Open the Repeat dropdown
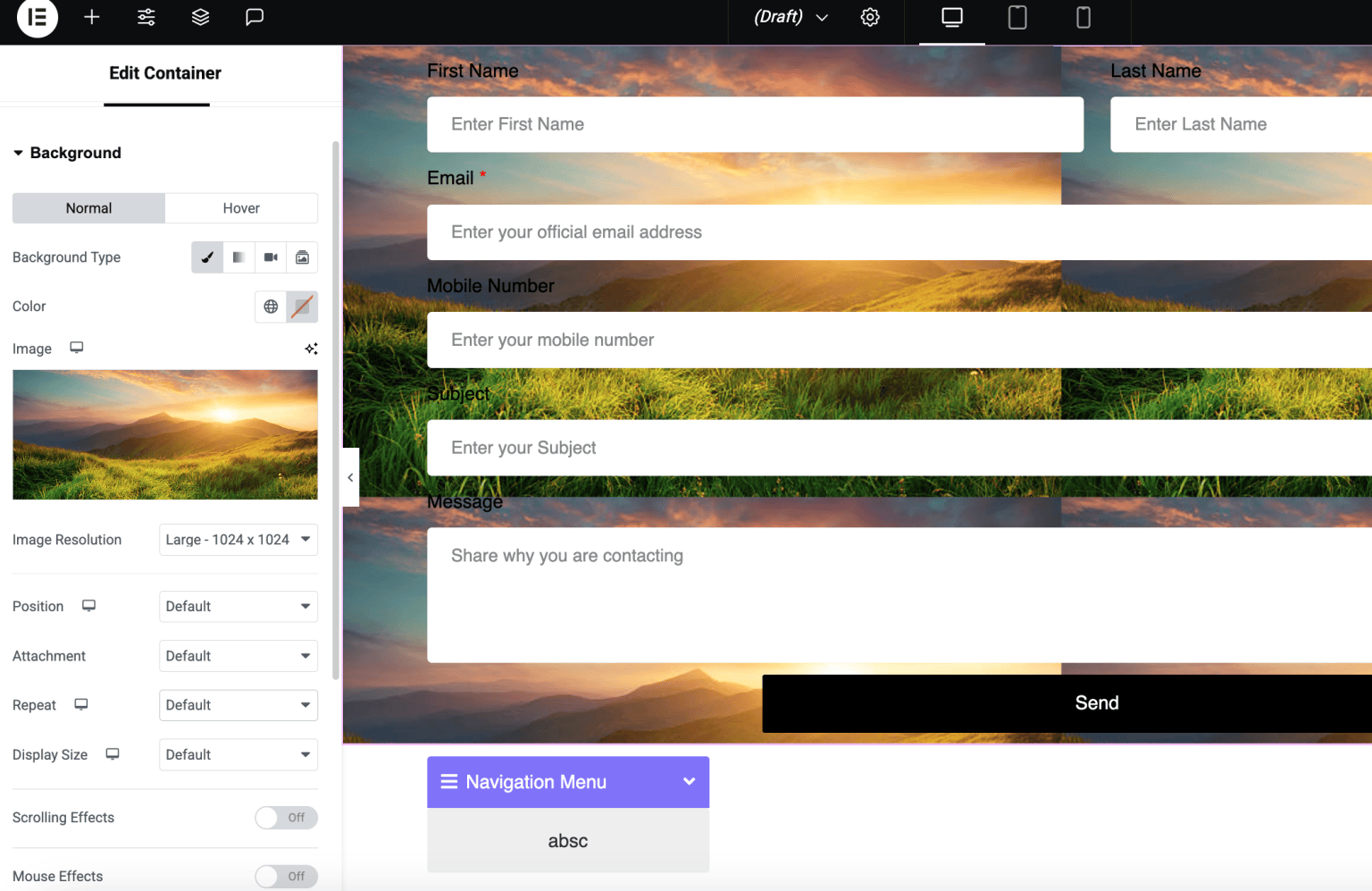This screenshot has width=1372, height=891. pos(238,704)
